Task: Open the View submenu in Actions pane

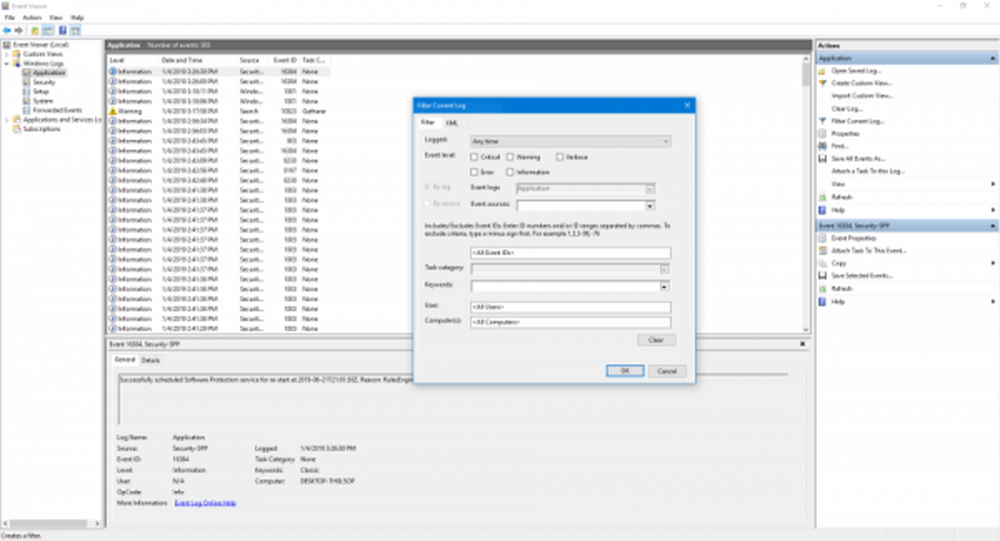Action: click(906, 184)
